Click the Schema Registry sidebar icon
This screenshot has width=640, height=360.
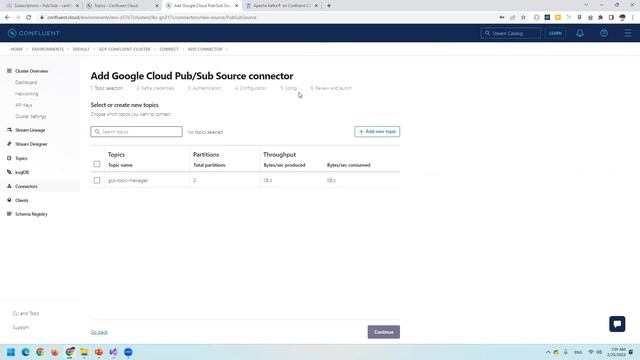9,214
